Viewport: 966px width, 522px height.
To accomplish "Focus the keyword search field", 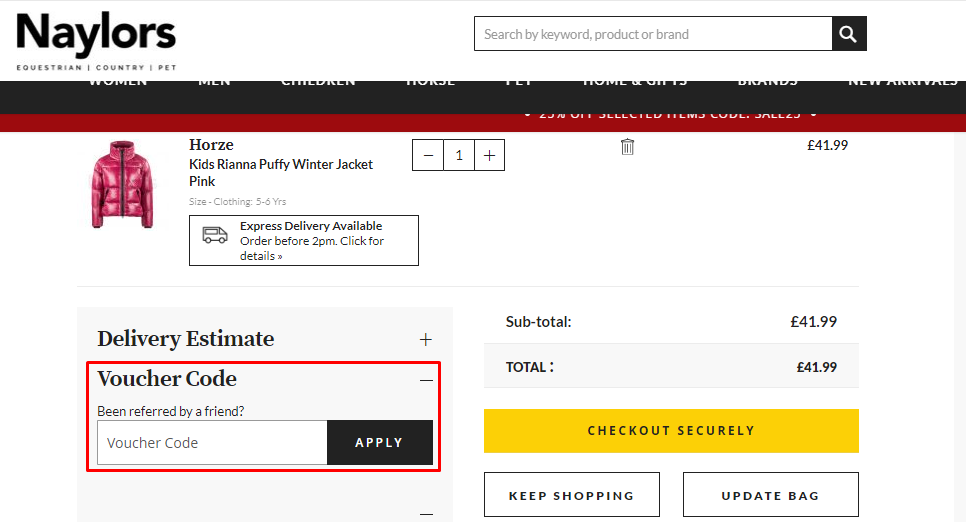I will [x=653, y=34].
